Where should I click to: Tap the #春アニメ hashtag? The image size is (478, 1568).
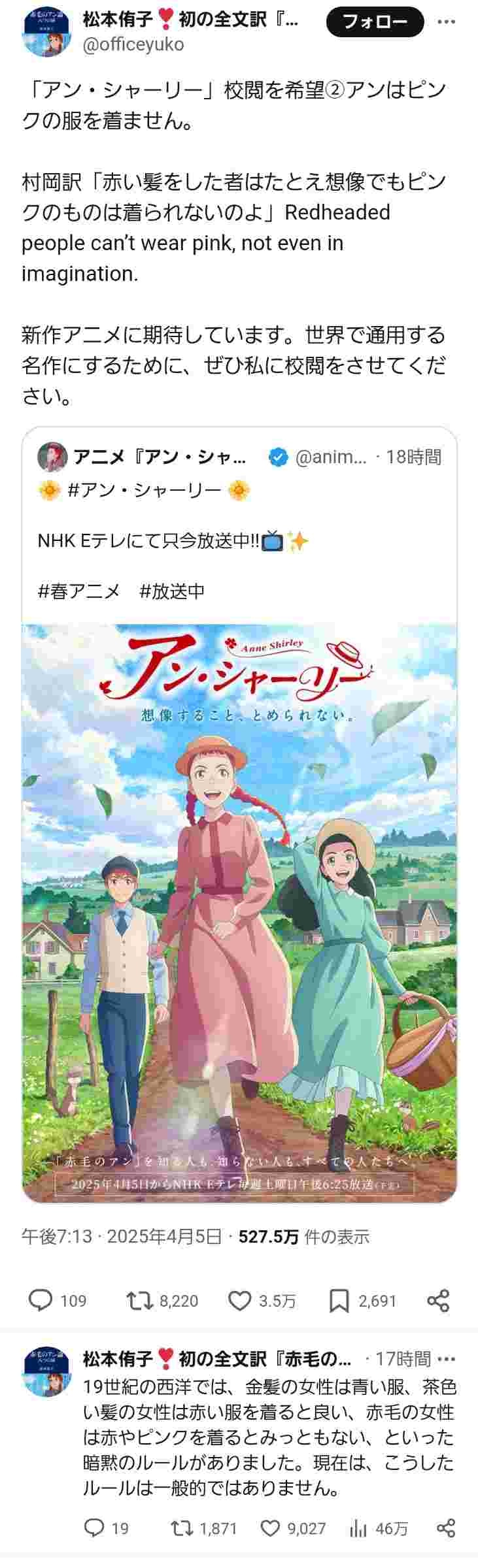coord(79,591)
